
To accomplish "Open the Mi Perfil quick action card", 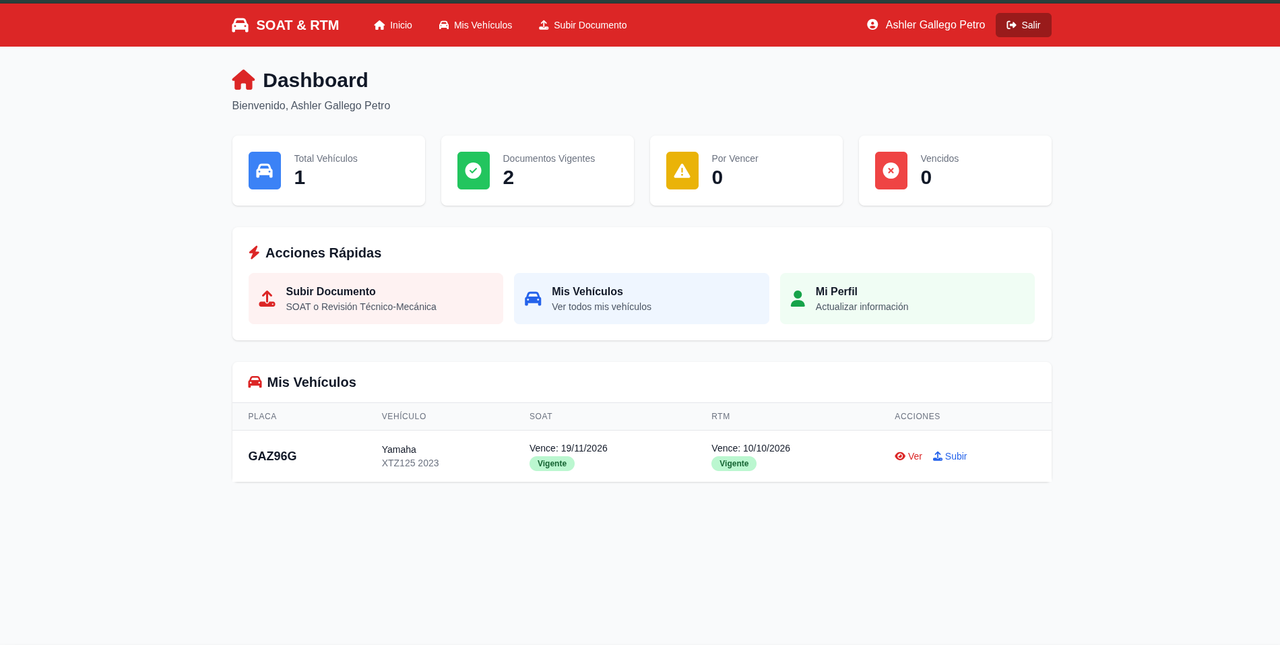I will (907, 298).
